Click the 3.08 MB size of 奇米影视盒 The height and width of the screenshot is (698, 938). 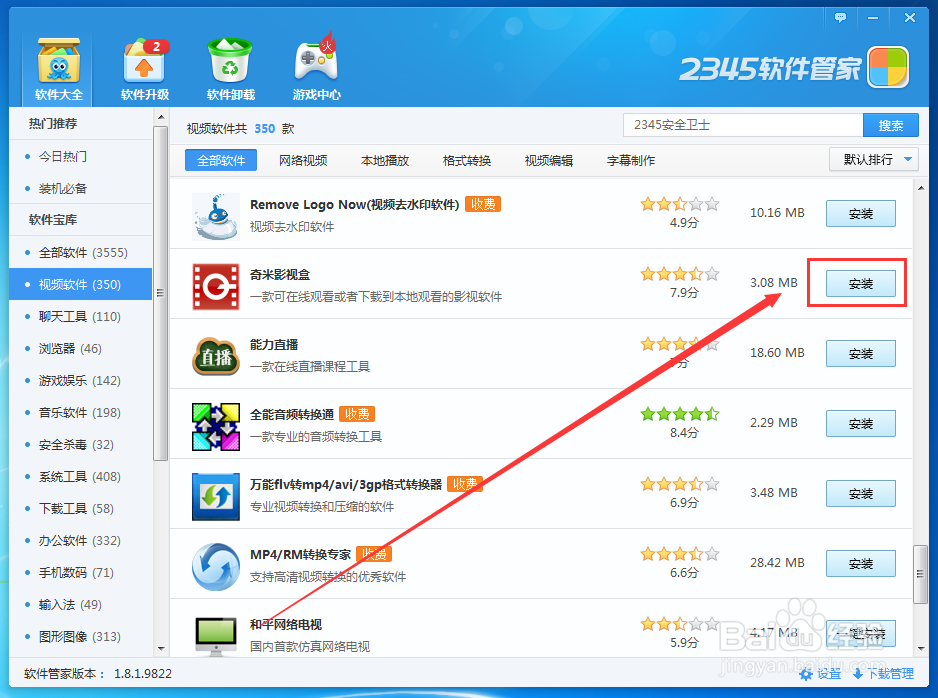(774, 282)
